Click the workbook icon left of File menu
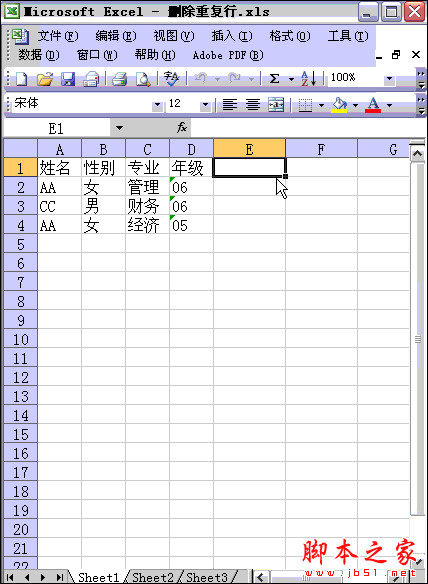This screenshot has width=428, height=584. 20,36
